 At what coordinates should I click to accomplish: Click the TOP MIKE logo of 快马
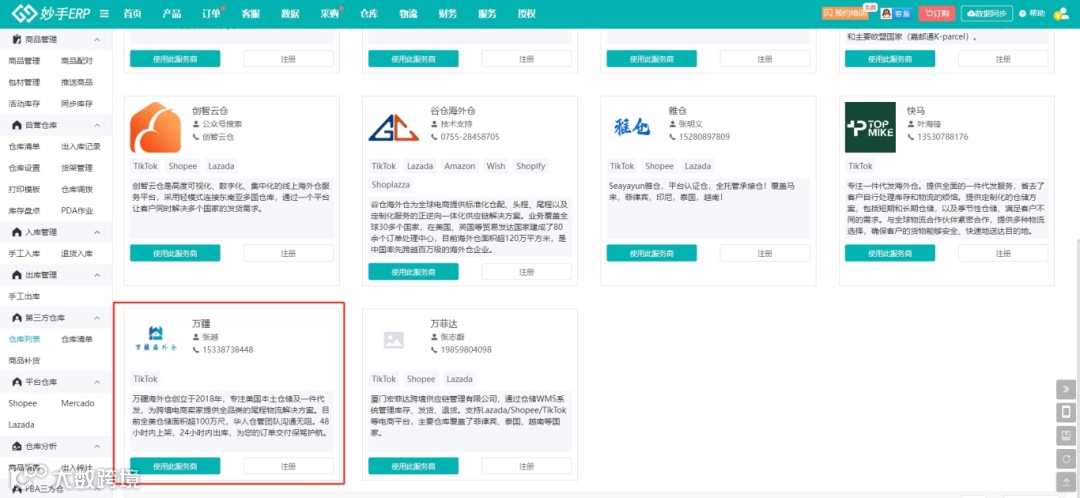click(x=870, y=127)
